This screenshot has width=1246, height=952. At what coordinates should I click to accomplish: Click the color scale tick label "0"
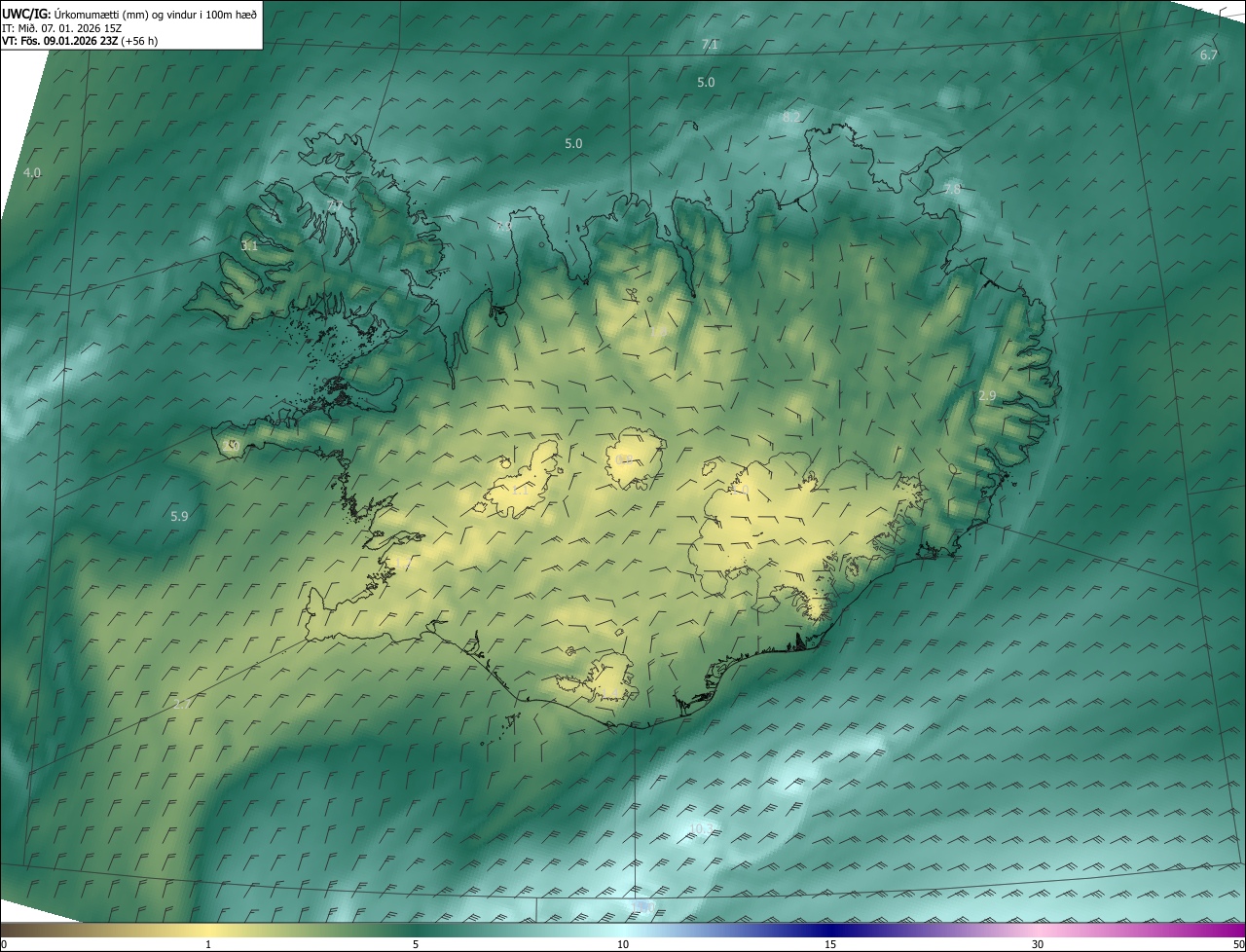4,944
